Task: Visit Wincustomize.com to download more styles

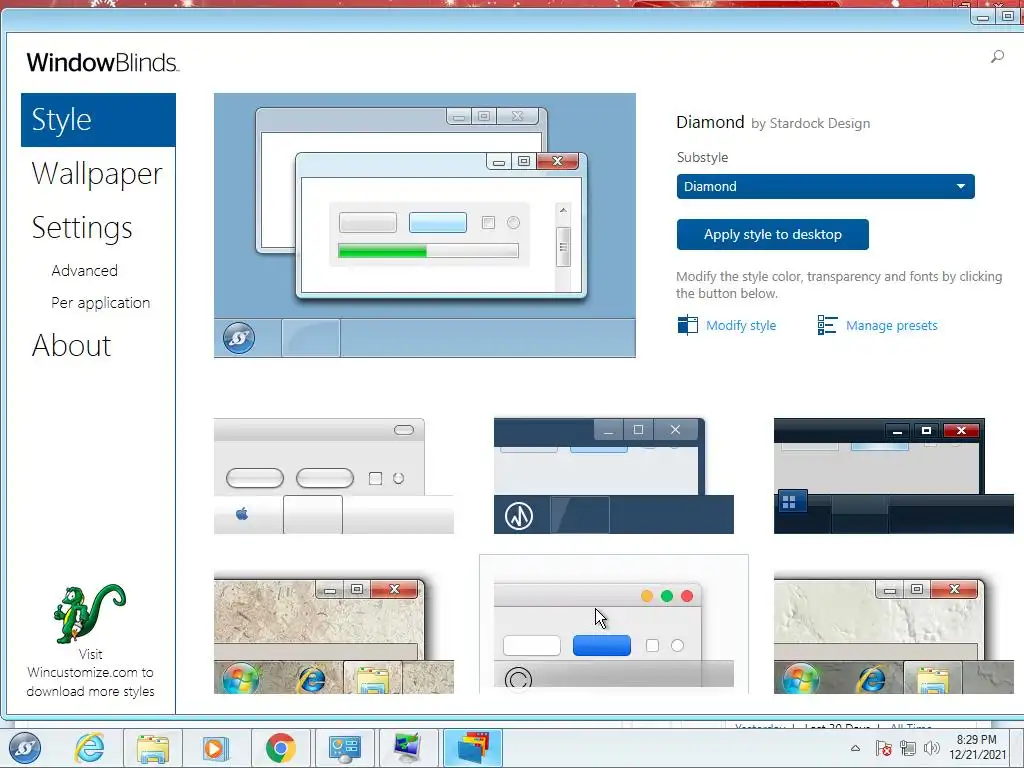Action: [x=91, y=673]
